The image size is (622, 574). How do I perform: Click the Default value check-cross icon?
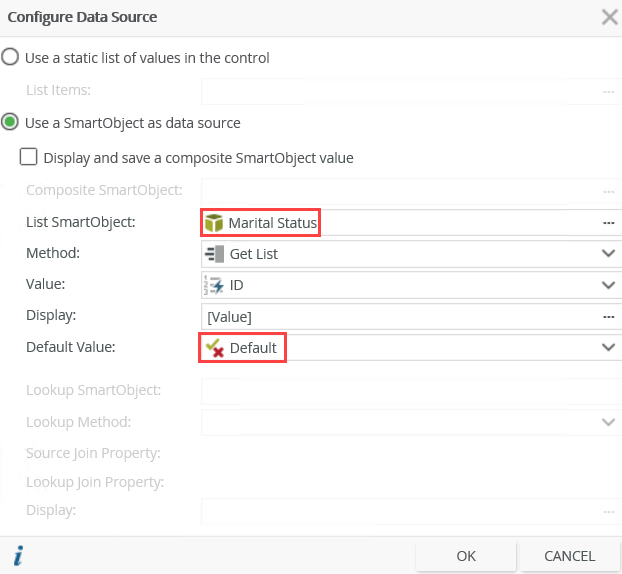pyautogui.click(x=214, y=348)
